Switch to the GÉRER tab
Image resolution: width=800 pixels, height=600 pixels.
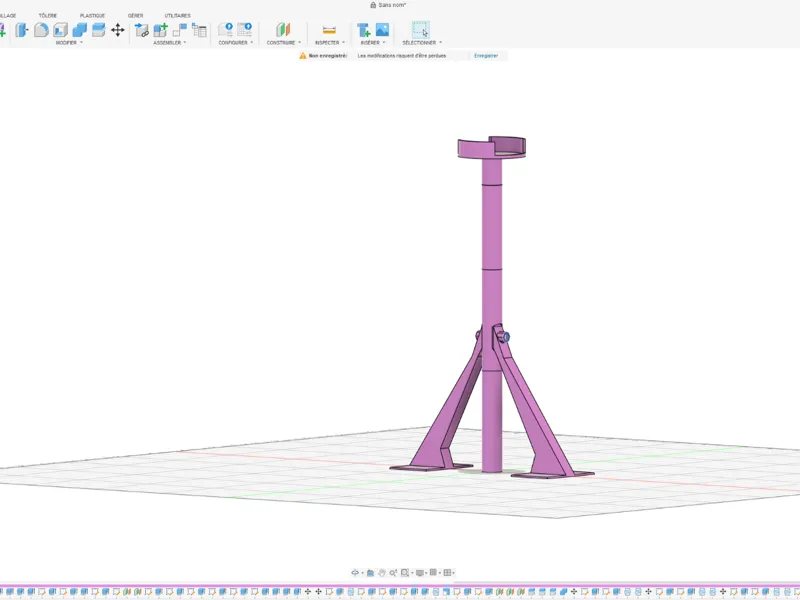click(x=136, y=16)
